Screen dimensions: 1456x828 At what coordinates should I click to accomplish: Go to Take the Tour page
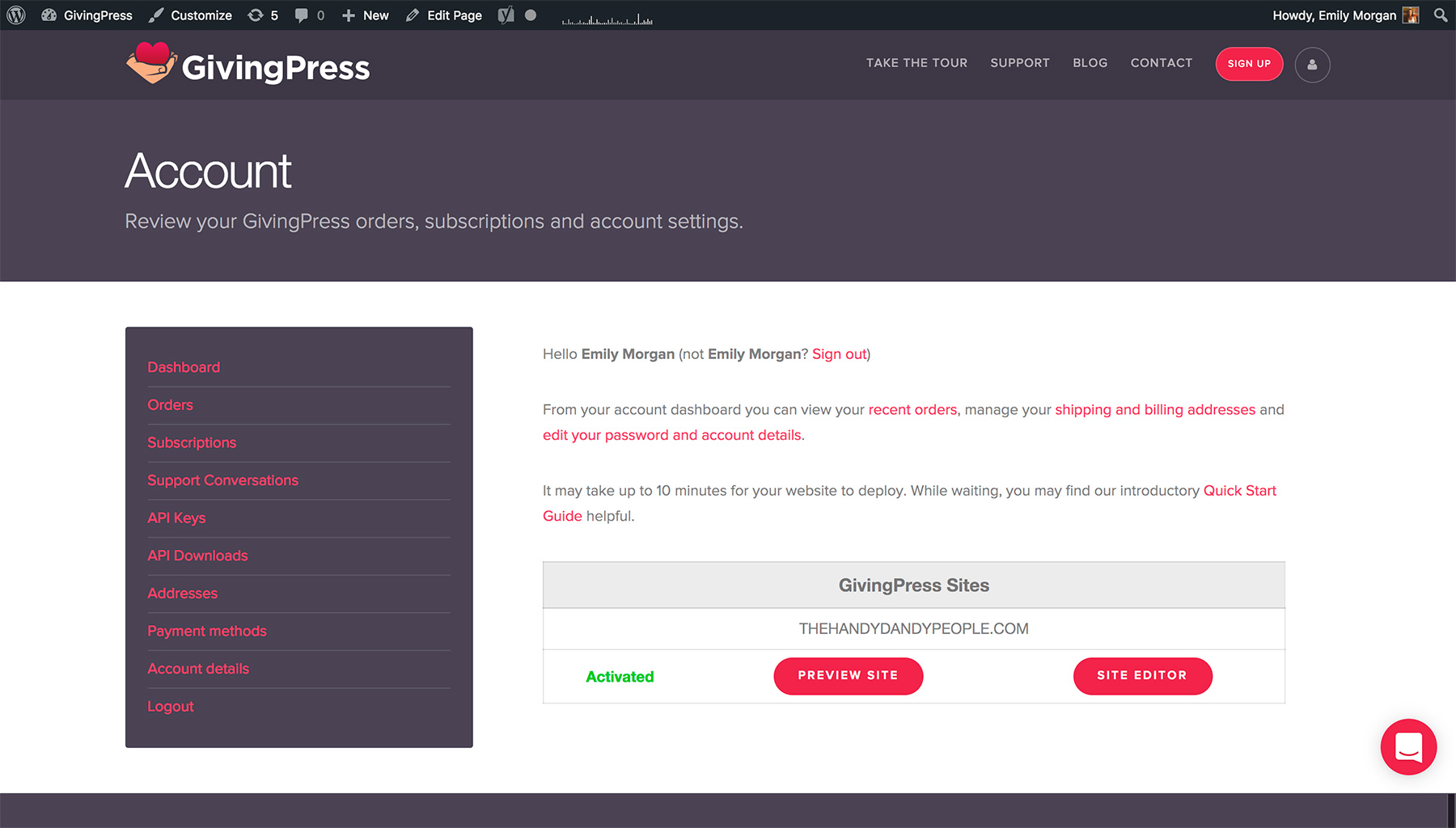916,63
